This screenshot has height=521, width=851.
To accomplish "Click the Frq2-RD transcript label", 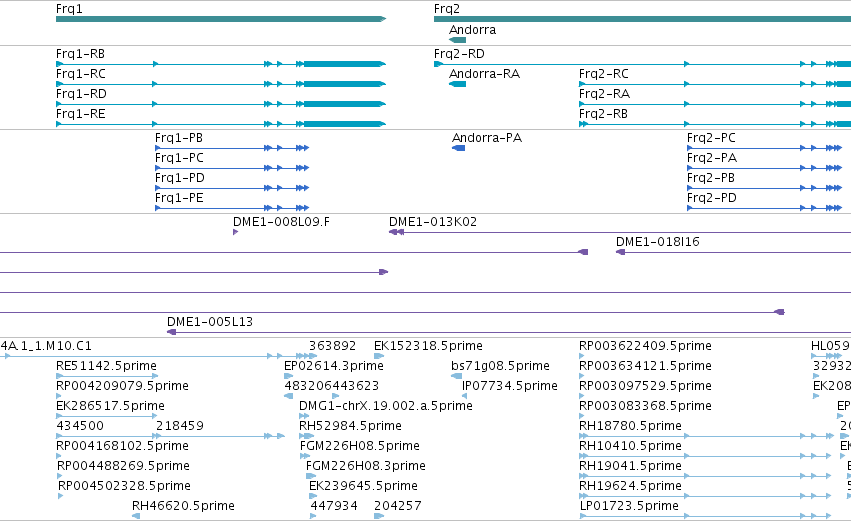I will 459,54.
